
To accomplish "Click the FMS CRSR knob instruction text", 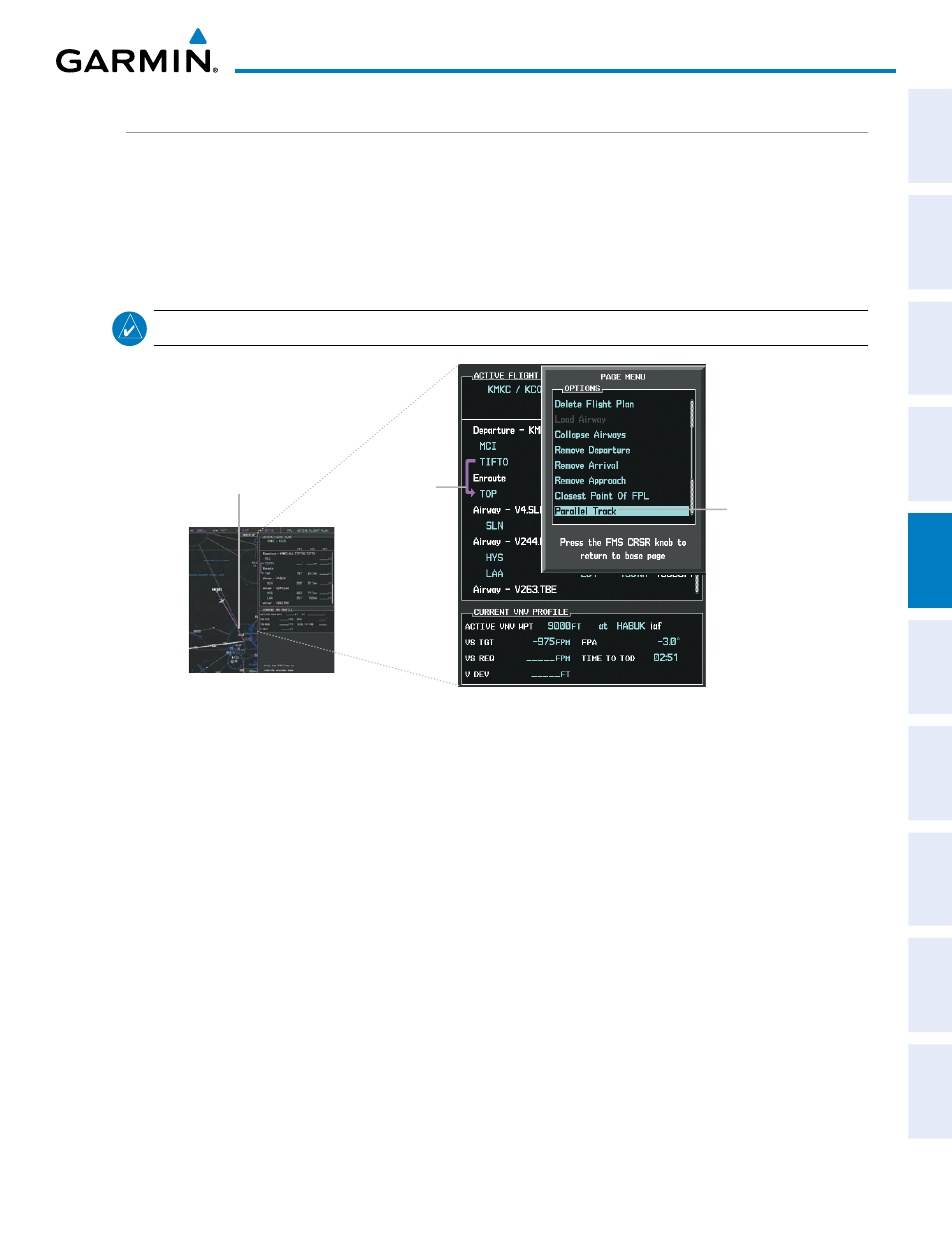I will 623,549.
